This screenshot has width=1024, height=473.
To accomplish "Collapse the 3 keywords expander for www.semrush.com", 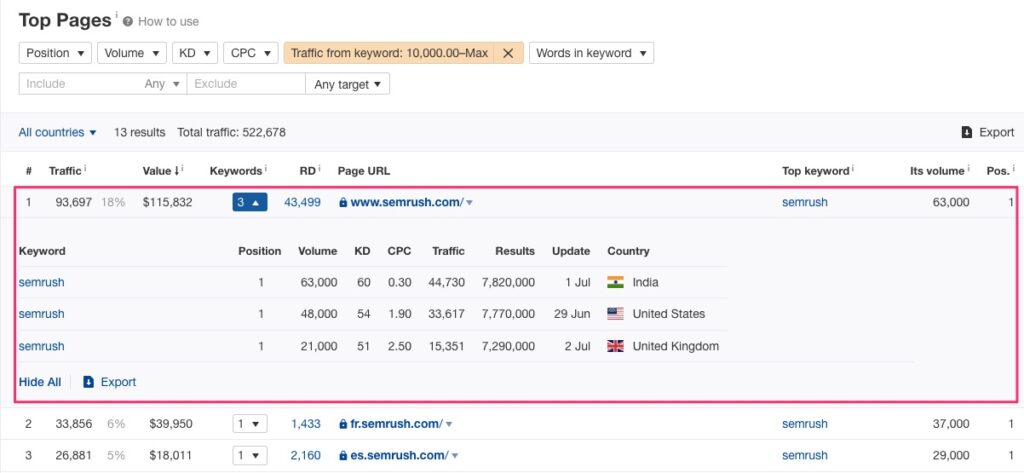I will tap(249, 203).
